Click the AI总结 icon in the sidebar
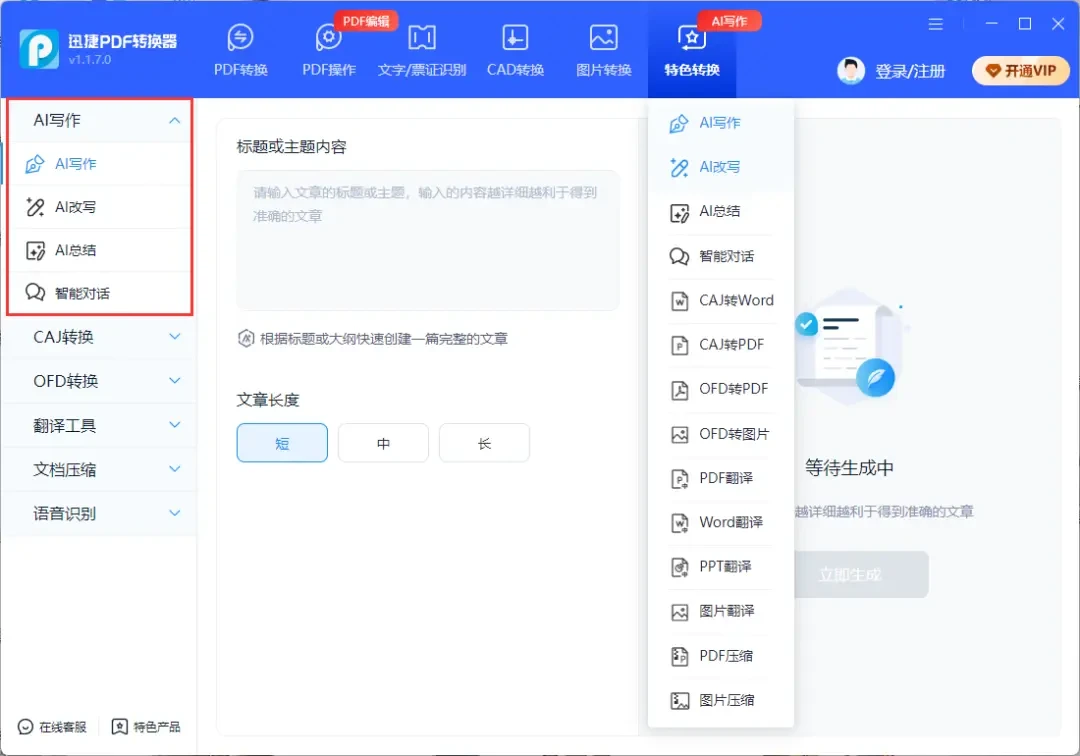The height and width of the screenshot is (756, 1080). [x=35, y=250]
